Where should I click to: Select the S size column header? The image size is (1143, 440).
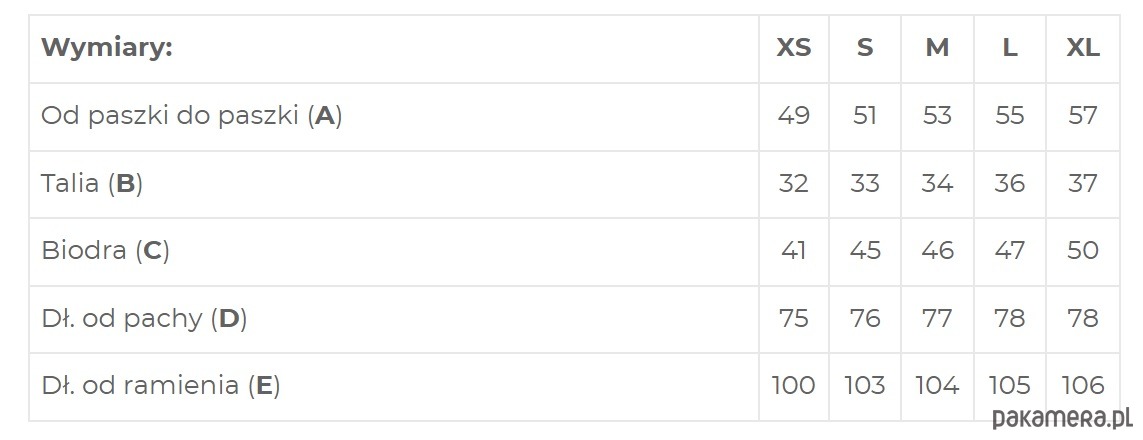pyautogui.click(x=865, y=48)
